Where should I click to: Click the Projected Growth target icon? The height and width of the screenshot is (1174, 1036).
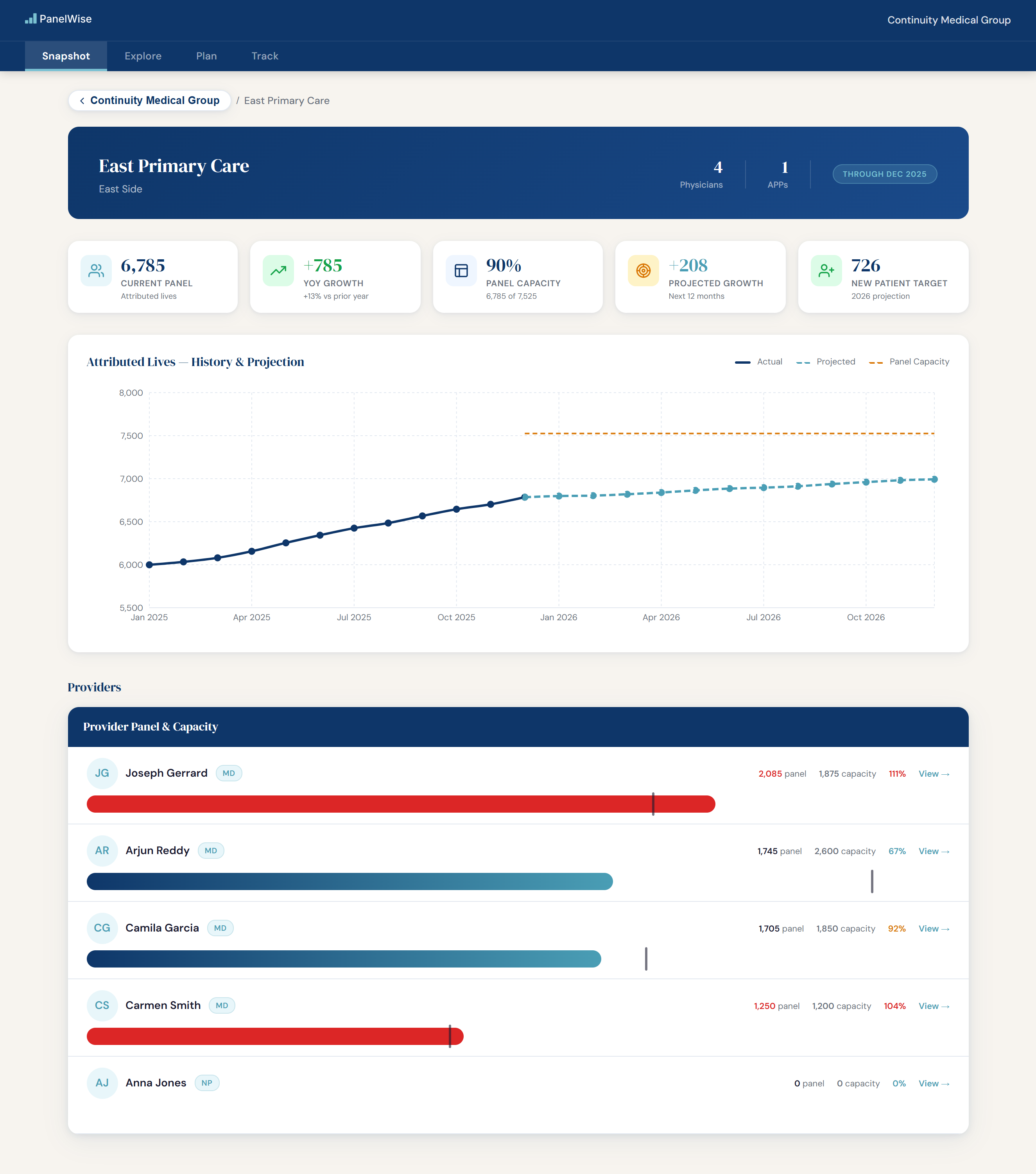tap(643, 271)
